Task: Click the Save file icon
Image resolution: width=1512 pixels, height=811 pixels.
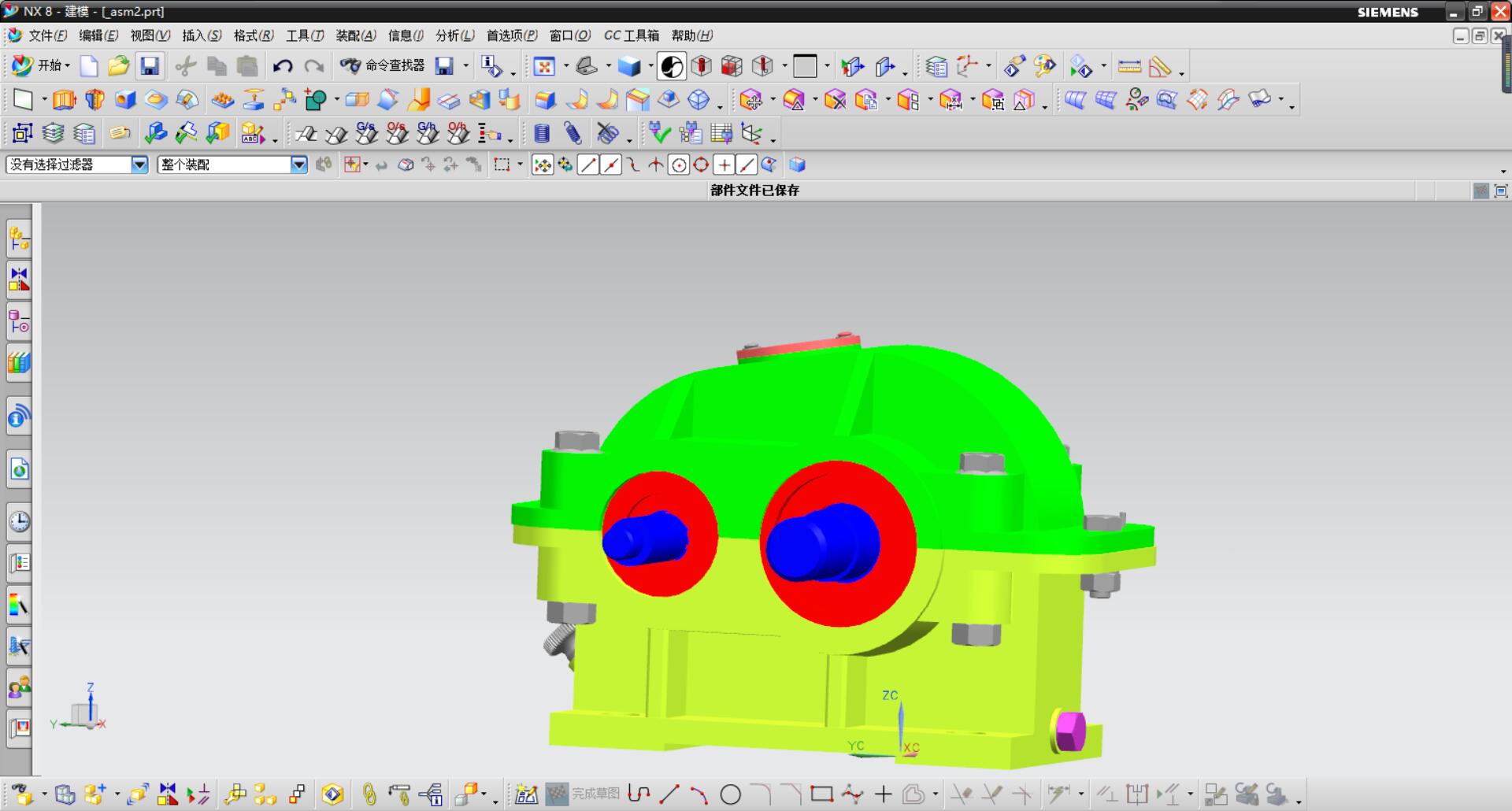Action: pos(150,66)
